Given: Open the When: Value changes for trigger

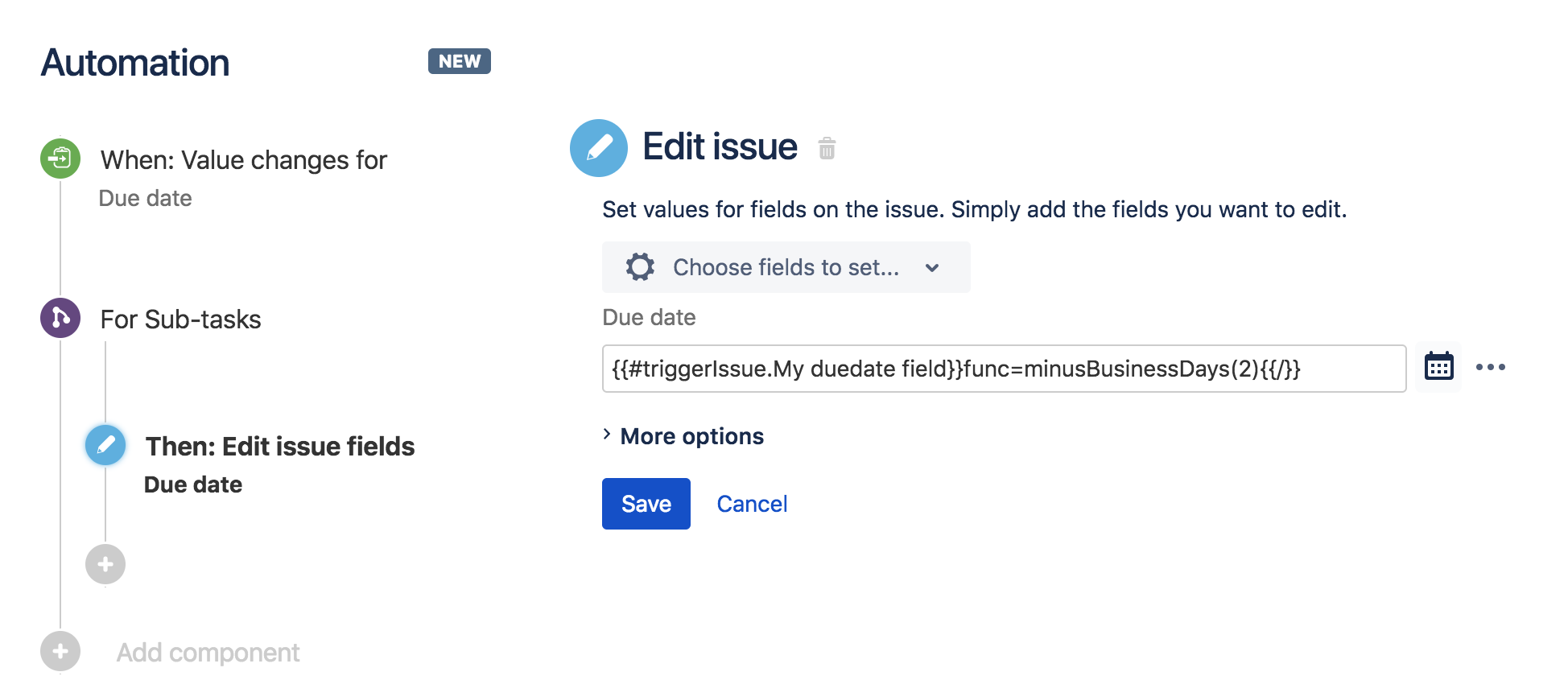Looking at the screenshot, I should [x=244, y=160].
